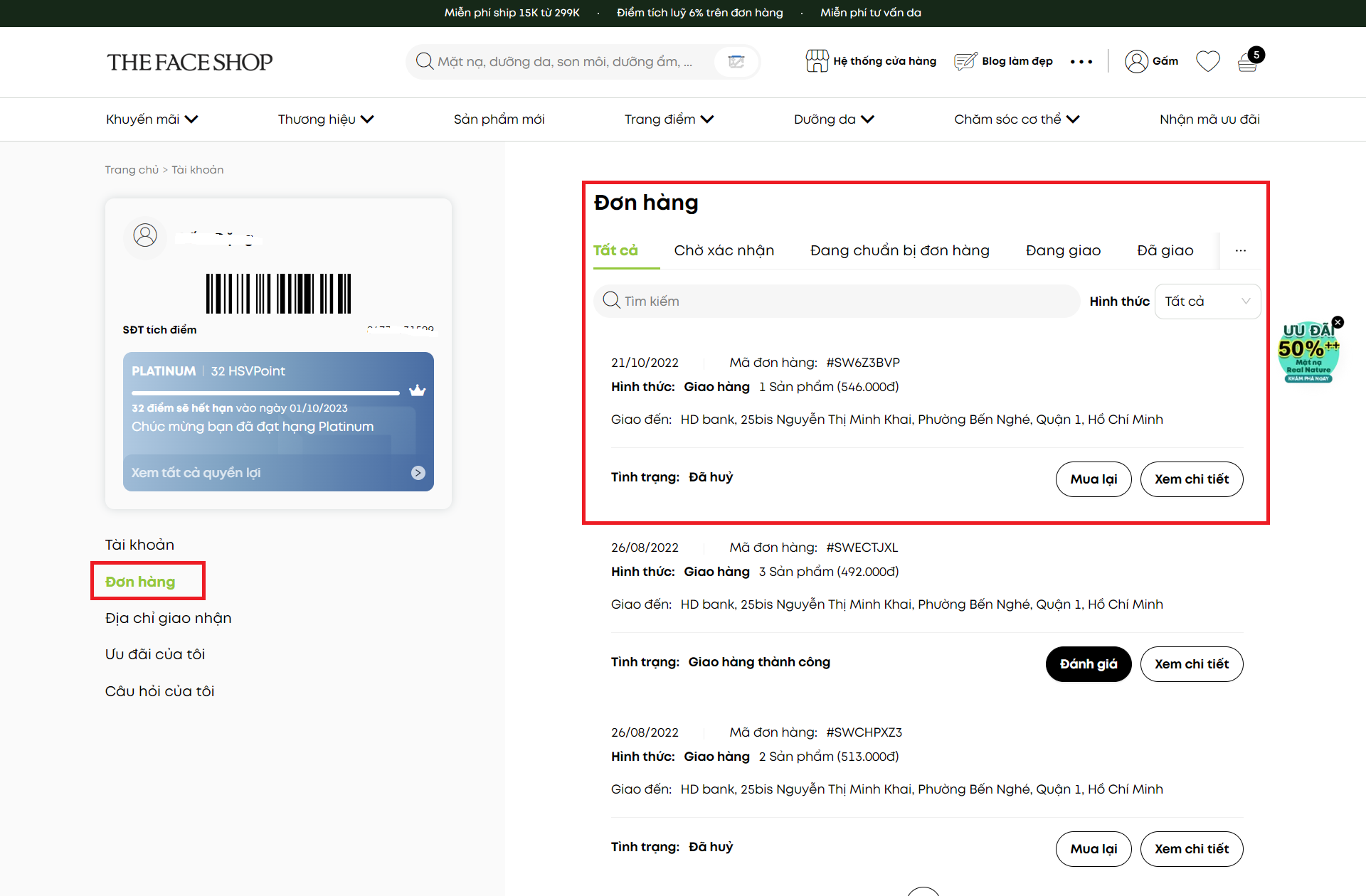The image size is (1366, 896).
Task: Click the magnifier icon in order search
Action: click(611, 300)
